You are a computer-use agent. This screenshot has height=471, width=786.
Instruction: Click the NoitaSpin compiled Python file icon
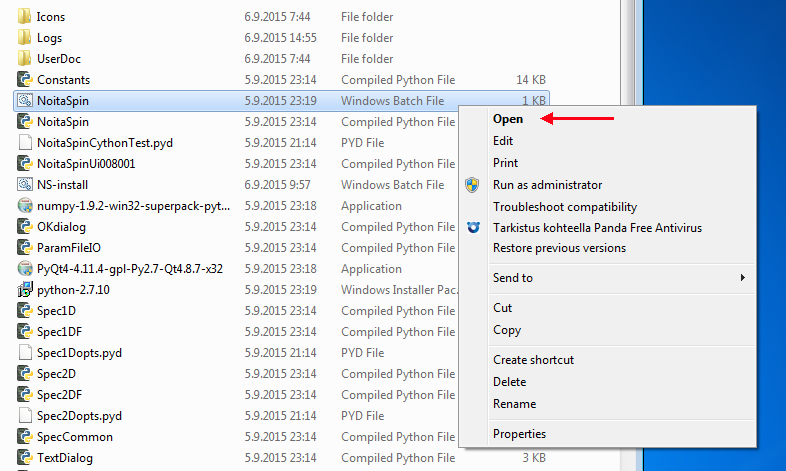[25, 122]
